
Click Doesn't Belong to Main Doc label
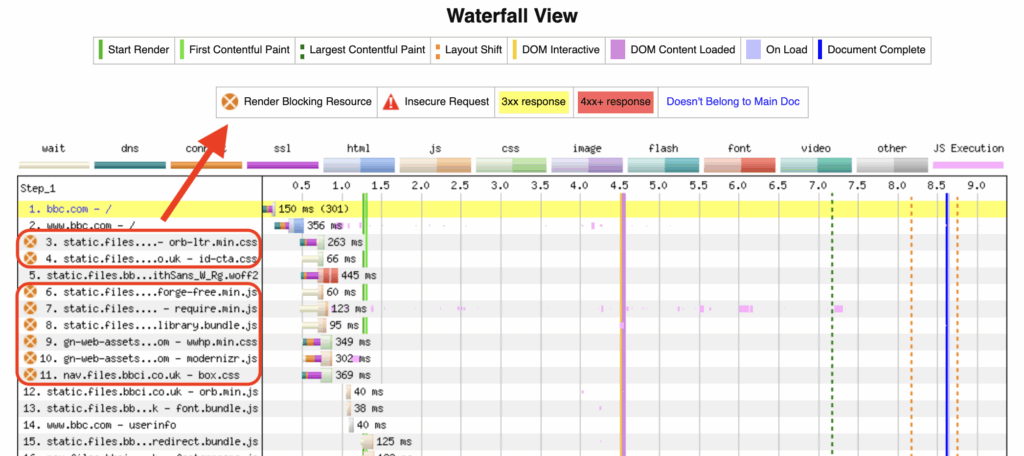[733, 102]
